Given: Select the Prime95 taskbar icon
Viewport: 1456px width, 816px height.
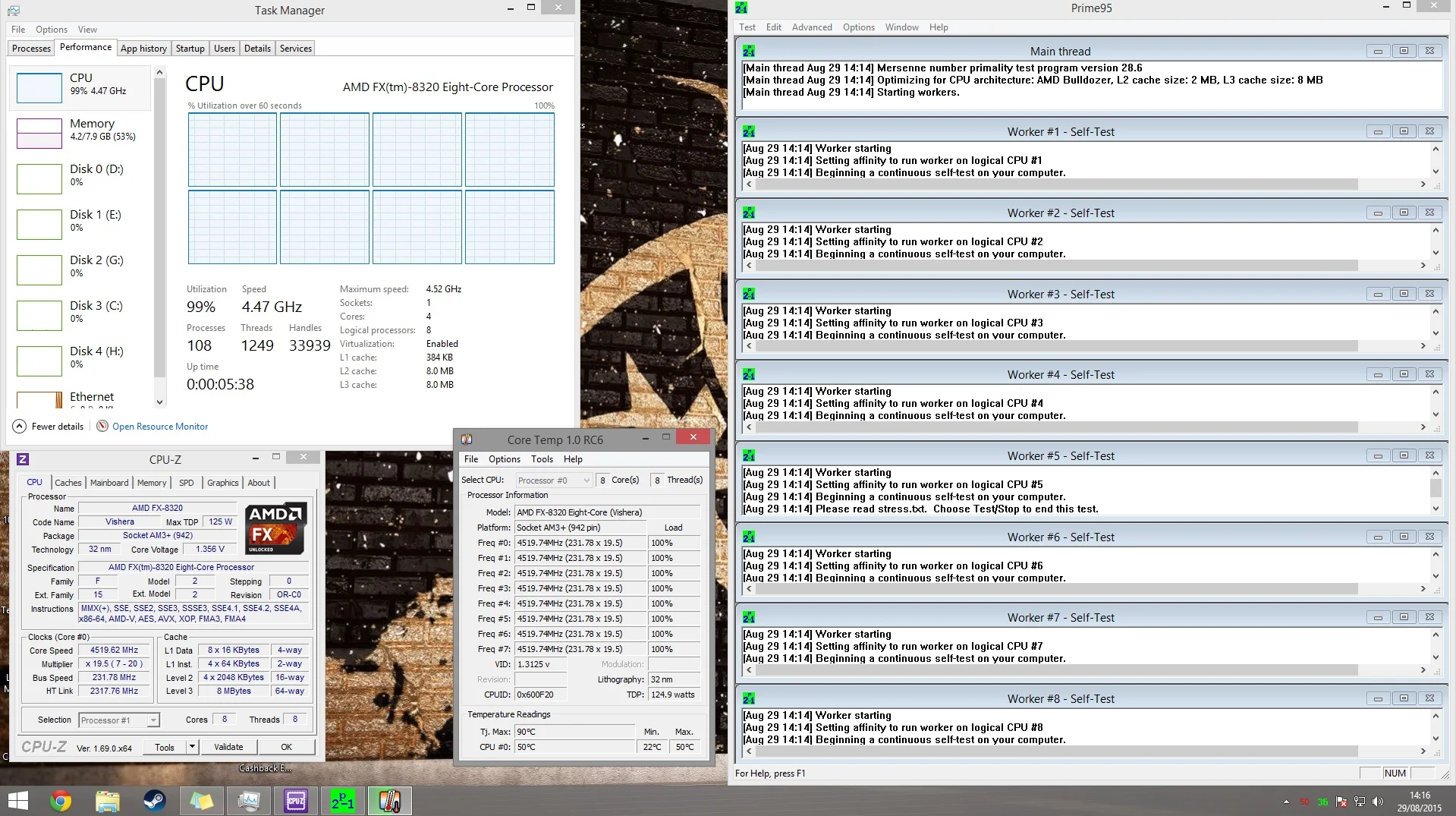Looking at the screenshot, I should (343, 801).
